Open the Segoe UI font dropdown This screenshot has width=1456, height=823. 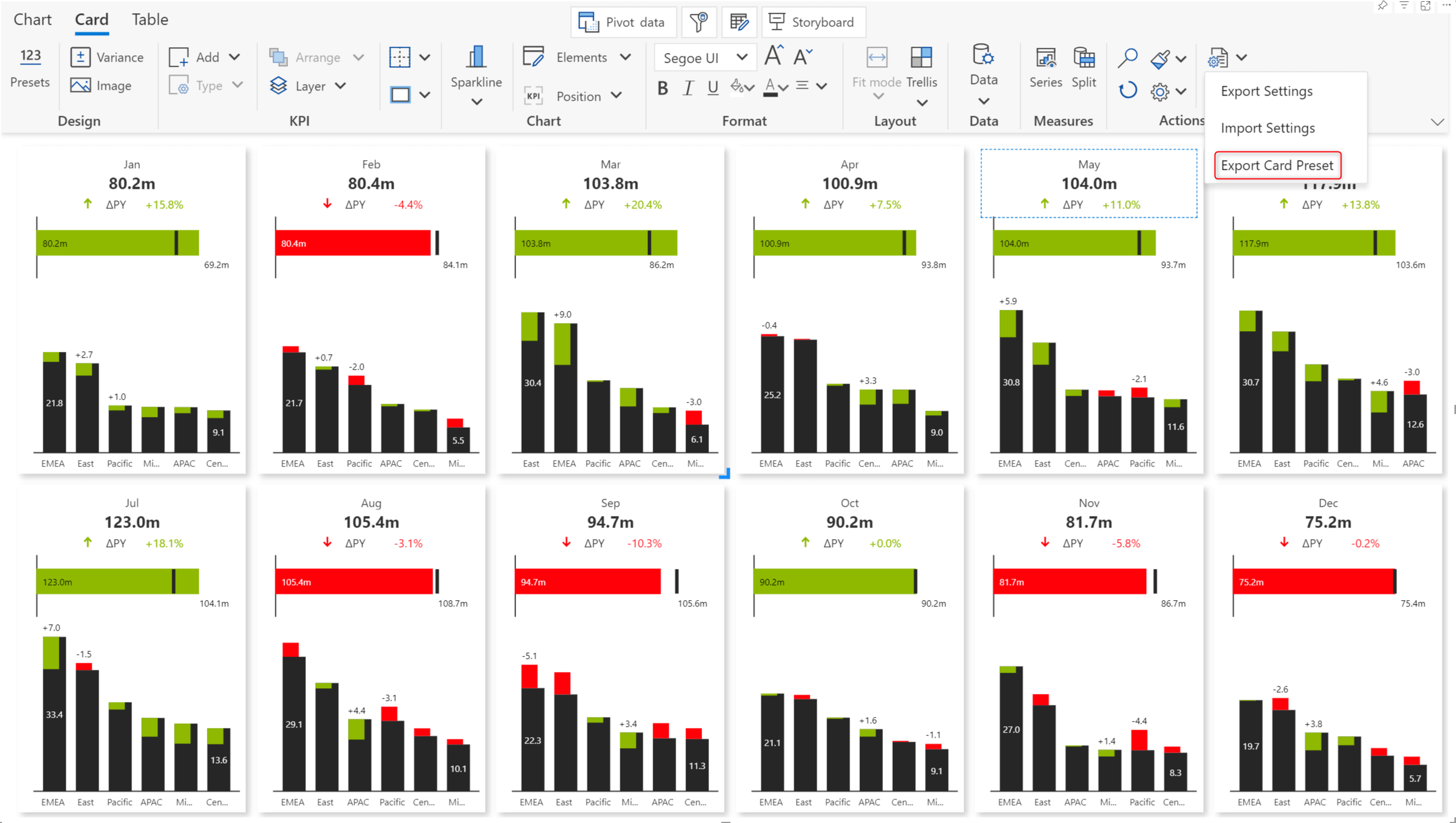[x=705, y=58]
